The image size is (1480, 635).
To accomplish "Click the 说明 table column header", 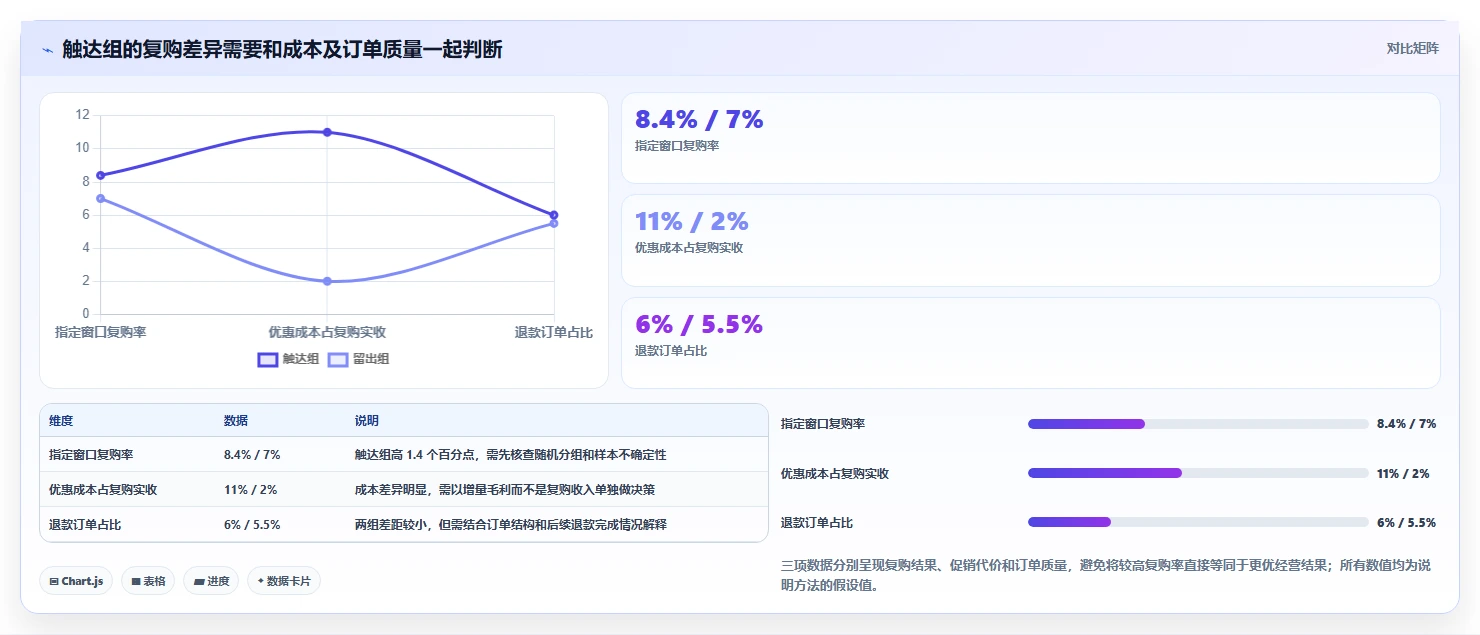I will pyautogui.click(x=367, y=421).
